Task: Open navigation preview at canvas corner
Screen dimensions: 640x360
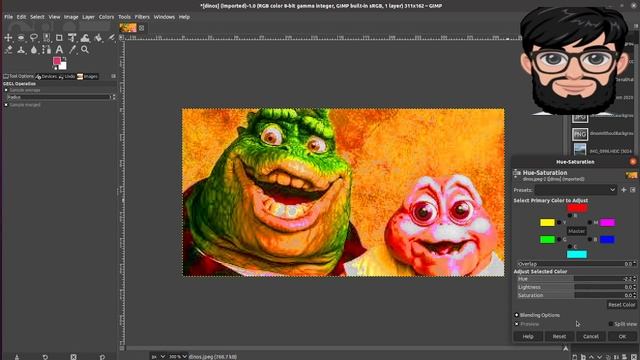Action: [565, 348]
